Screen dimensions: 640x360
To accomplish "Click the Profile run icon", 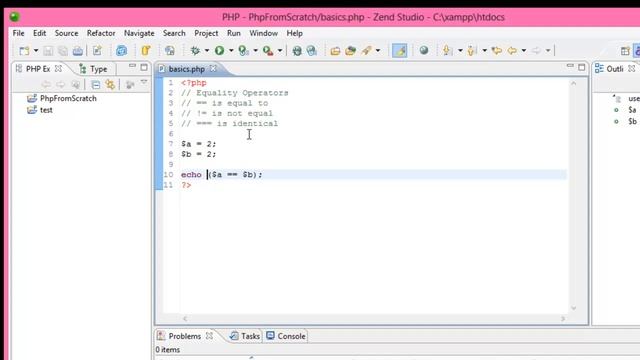I will (x=244, y=51).
